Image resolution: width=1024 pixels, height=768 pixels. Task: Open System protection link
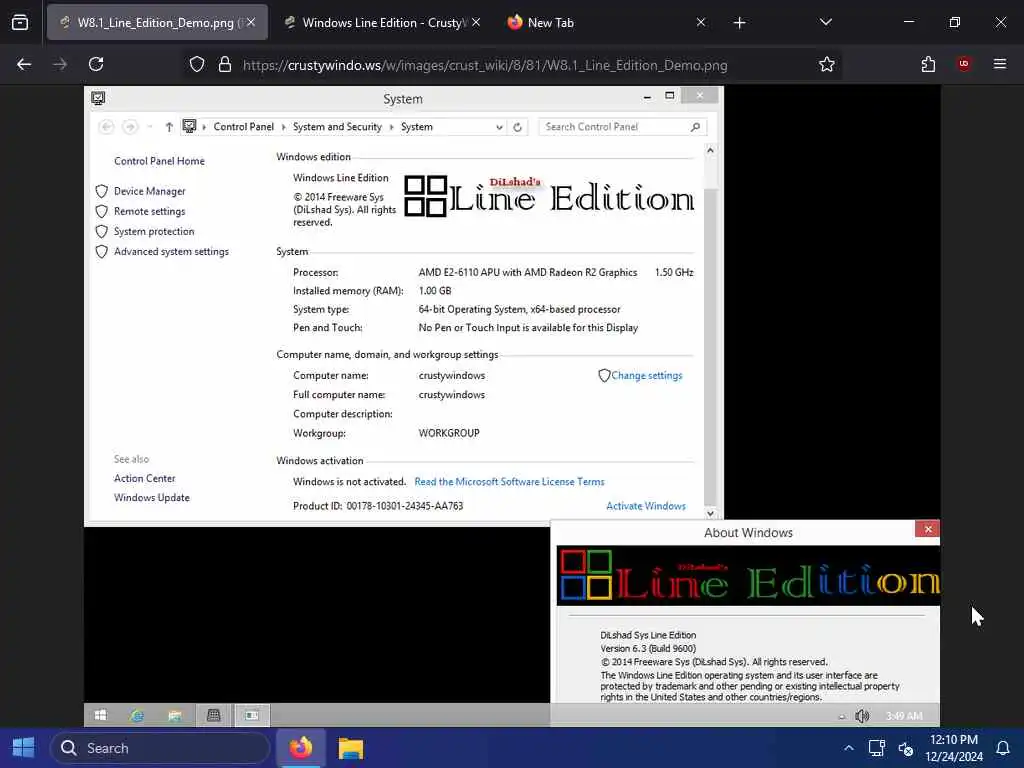[x=154, y=231]
